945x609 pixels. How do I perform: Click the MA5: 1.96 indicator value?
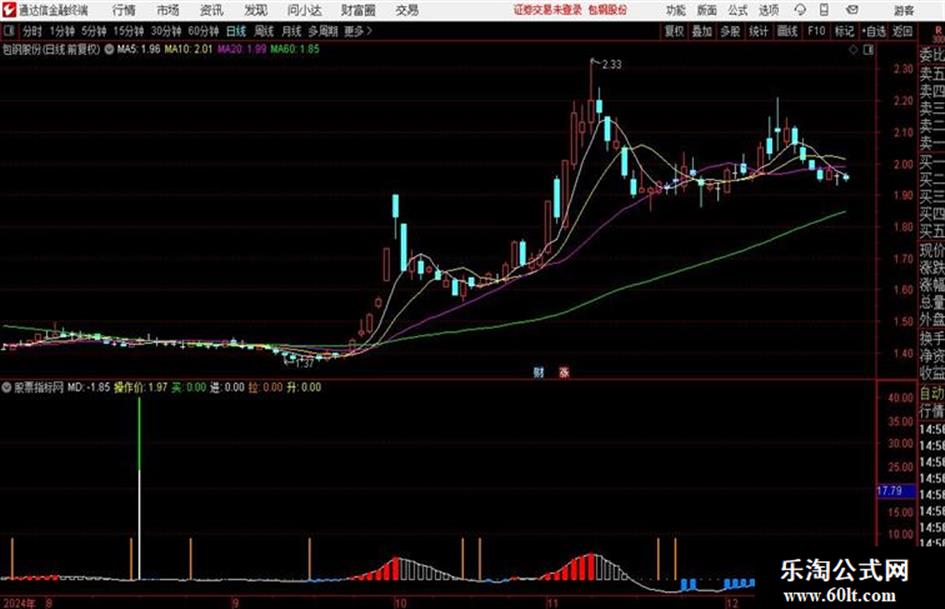(x=139, y=49)
